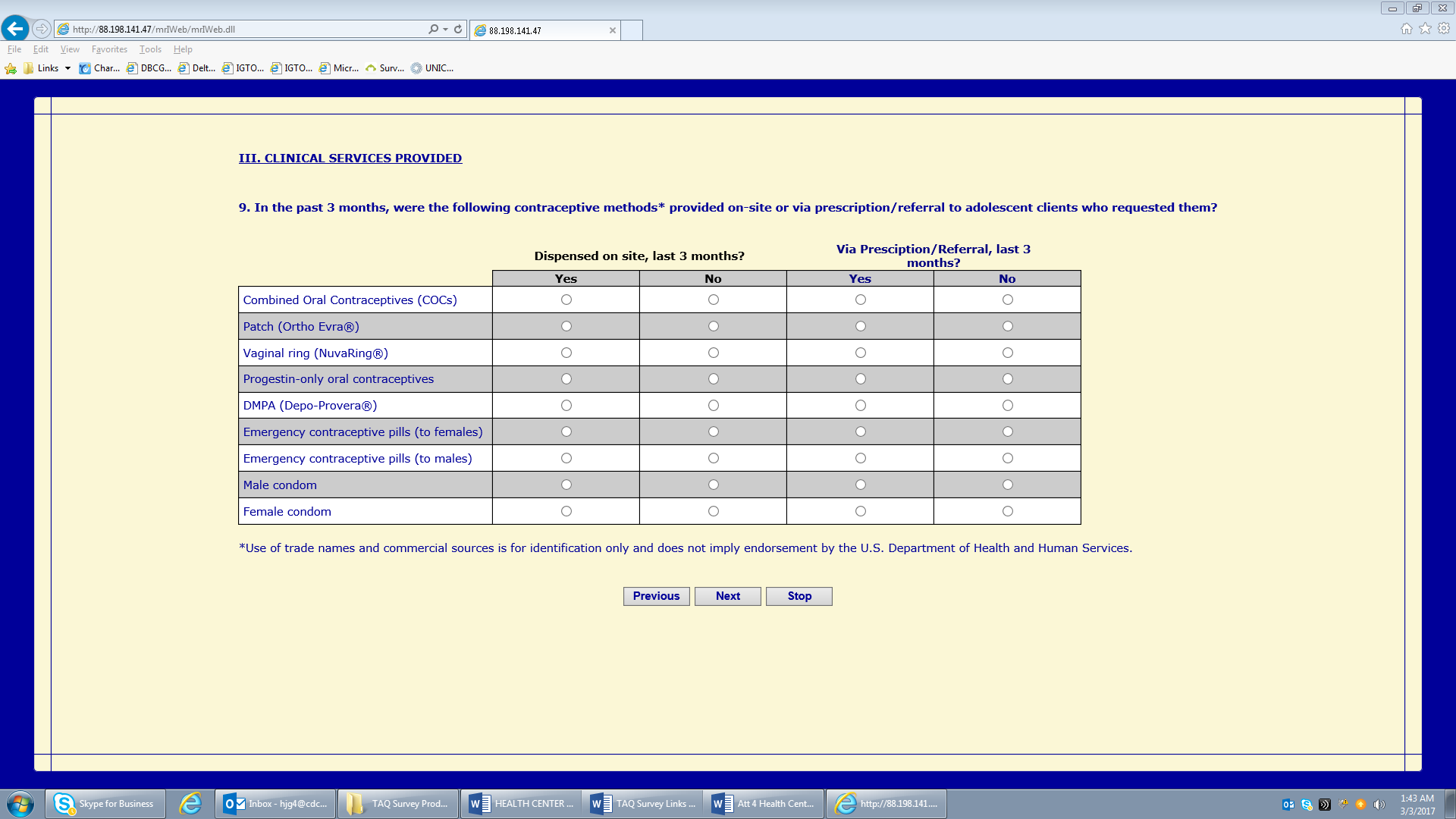Click the address bar search magnifier icon
Image resolution: width=1456 pixels, height=819 pixels.
pos(432,30)
